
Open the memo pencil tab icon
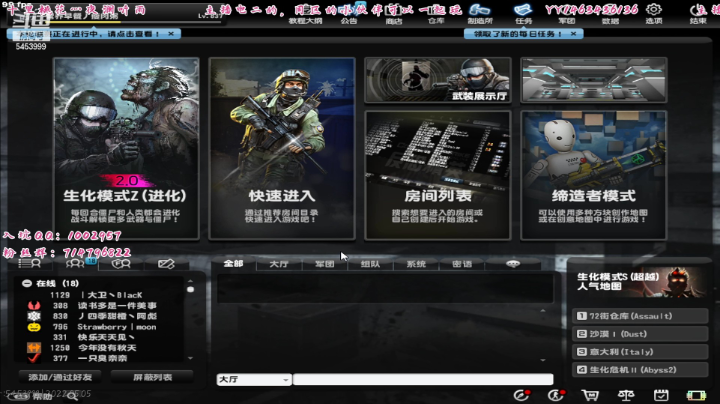(166, 264)
